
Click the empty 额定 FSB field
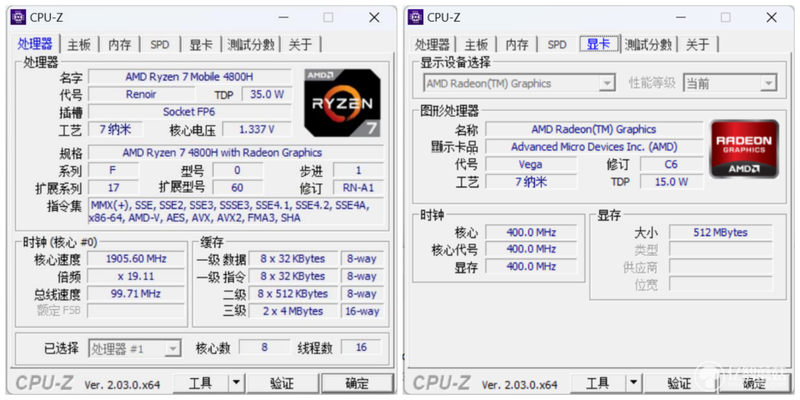coord(136,311)
